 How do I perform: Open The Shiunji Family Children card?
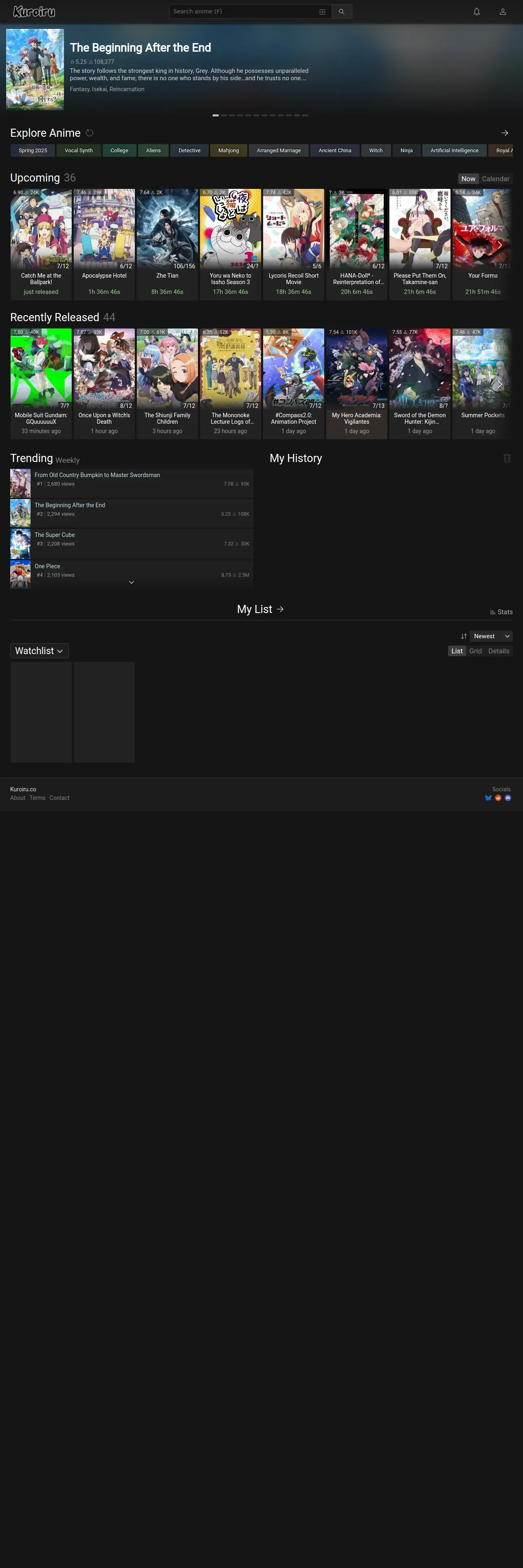pyautogui.click(x=167, y=383)
